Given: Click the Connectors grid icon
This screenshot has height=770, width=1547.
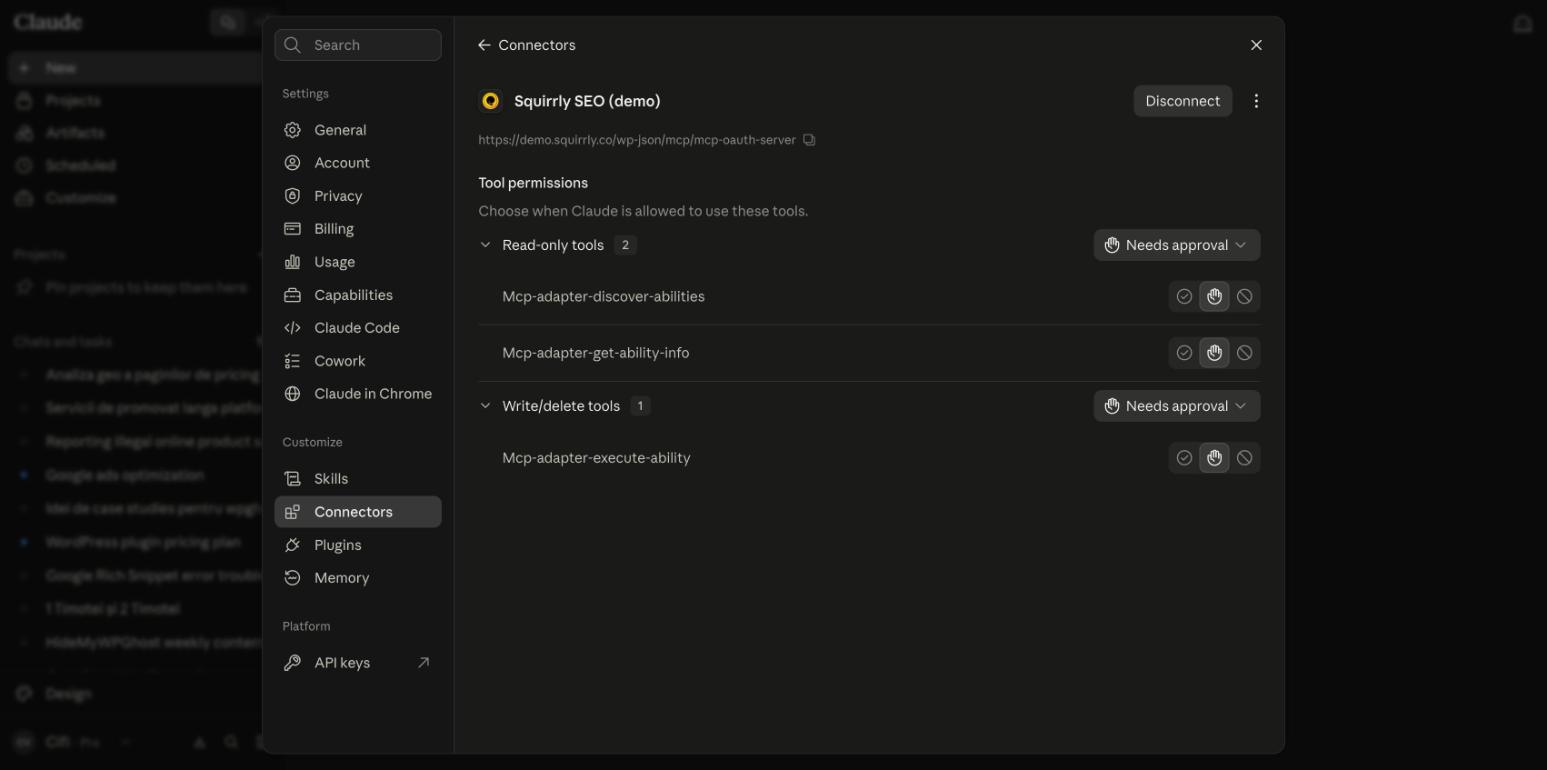Looking at the screenshot, I should pyautogui.click(x=292, y=512).
